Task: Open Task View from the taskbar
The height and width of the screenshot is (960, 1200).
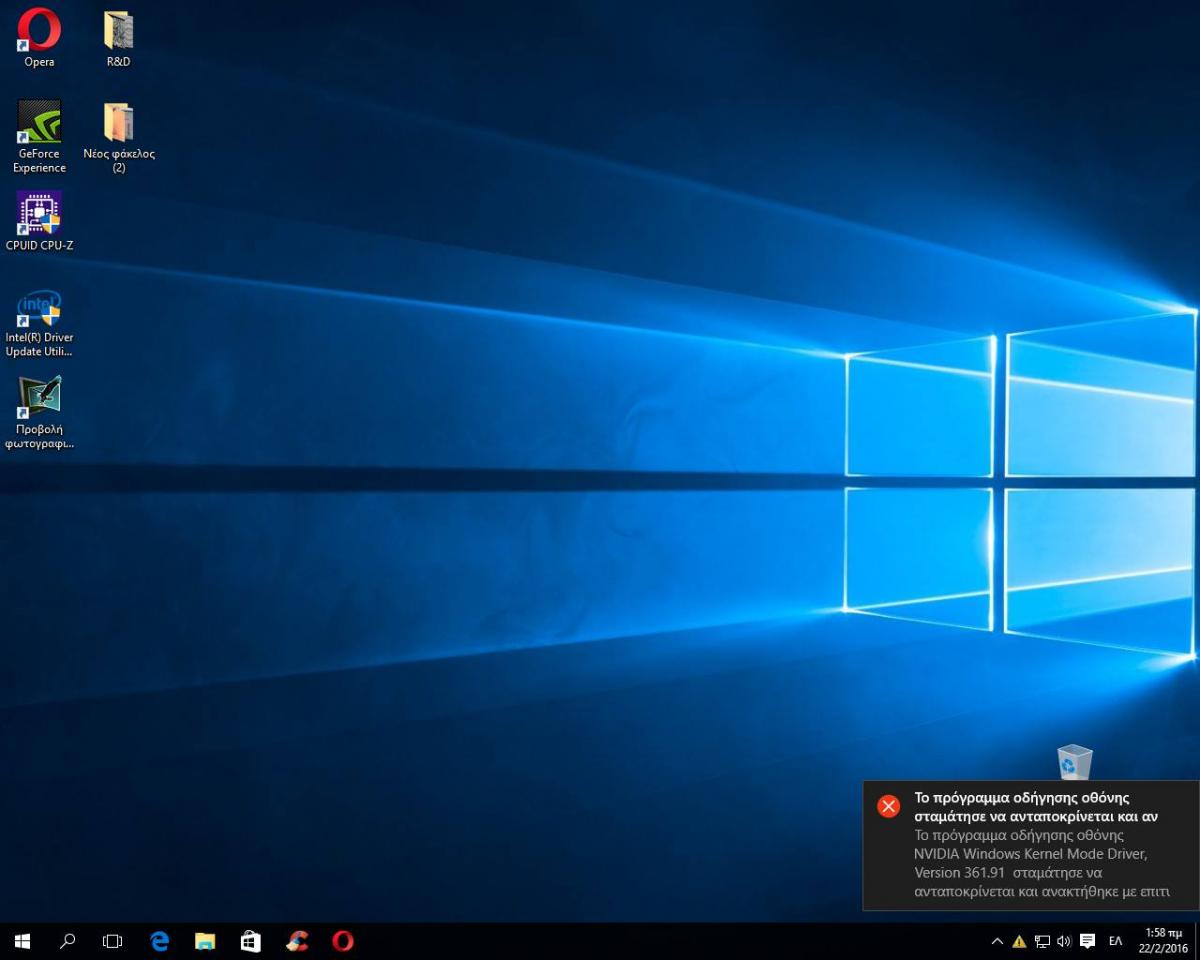Action: pos(113,941)
